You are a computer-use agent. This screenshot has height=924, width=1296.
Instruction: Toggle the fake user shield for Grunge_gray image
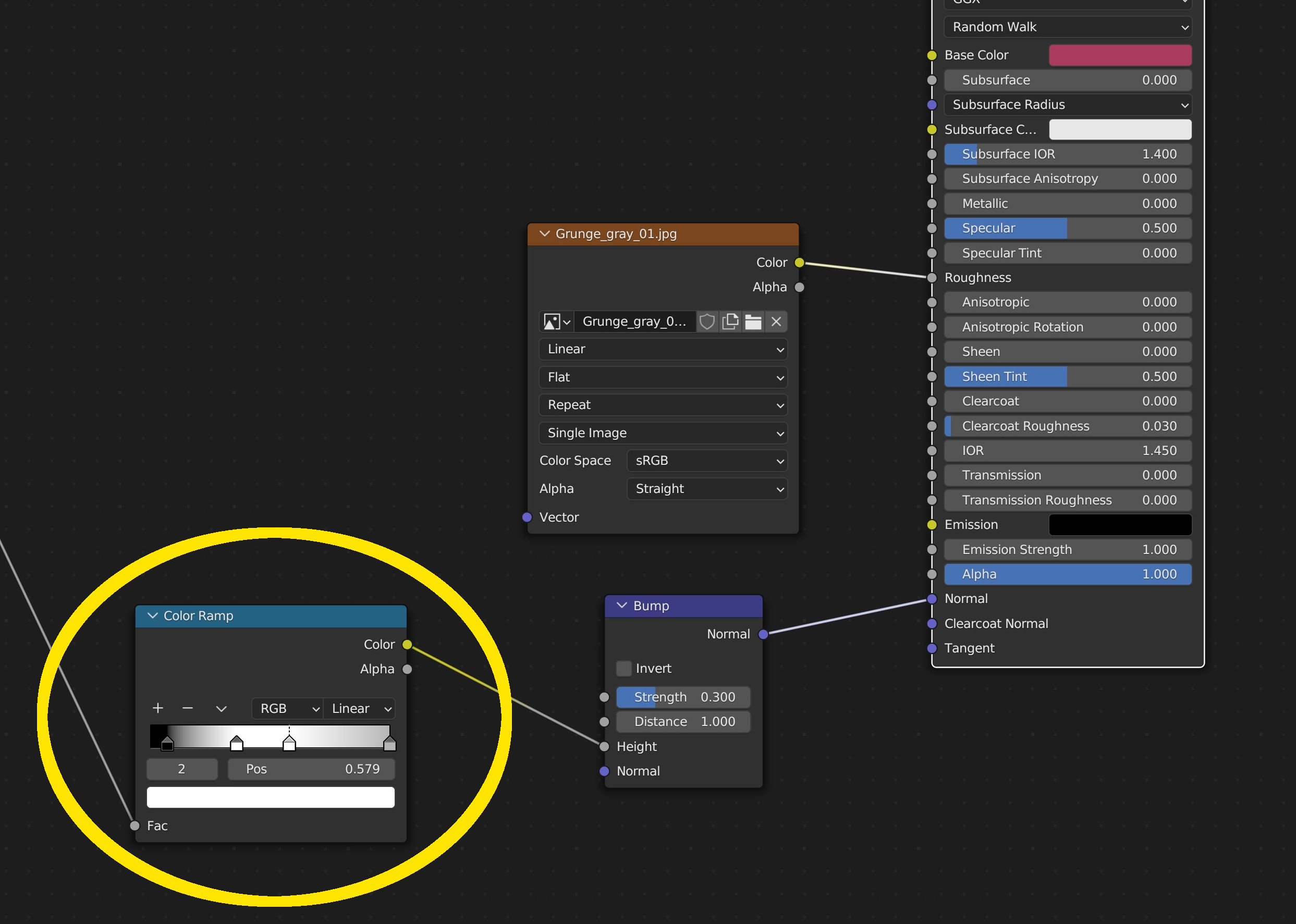coord(707,321)
